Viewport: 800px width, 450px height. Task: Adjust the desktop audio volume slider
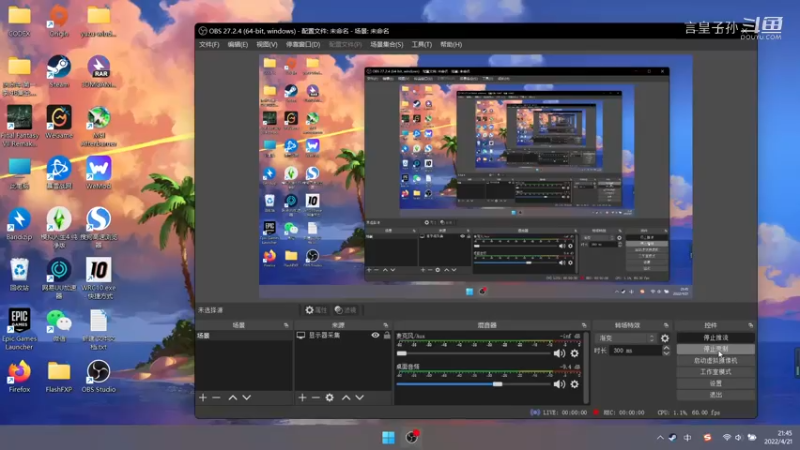(473, 384)
